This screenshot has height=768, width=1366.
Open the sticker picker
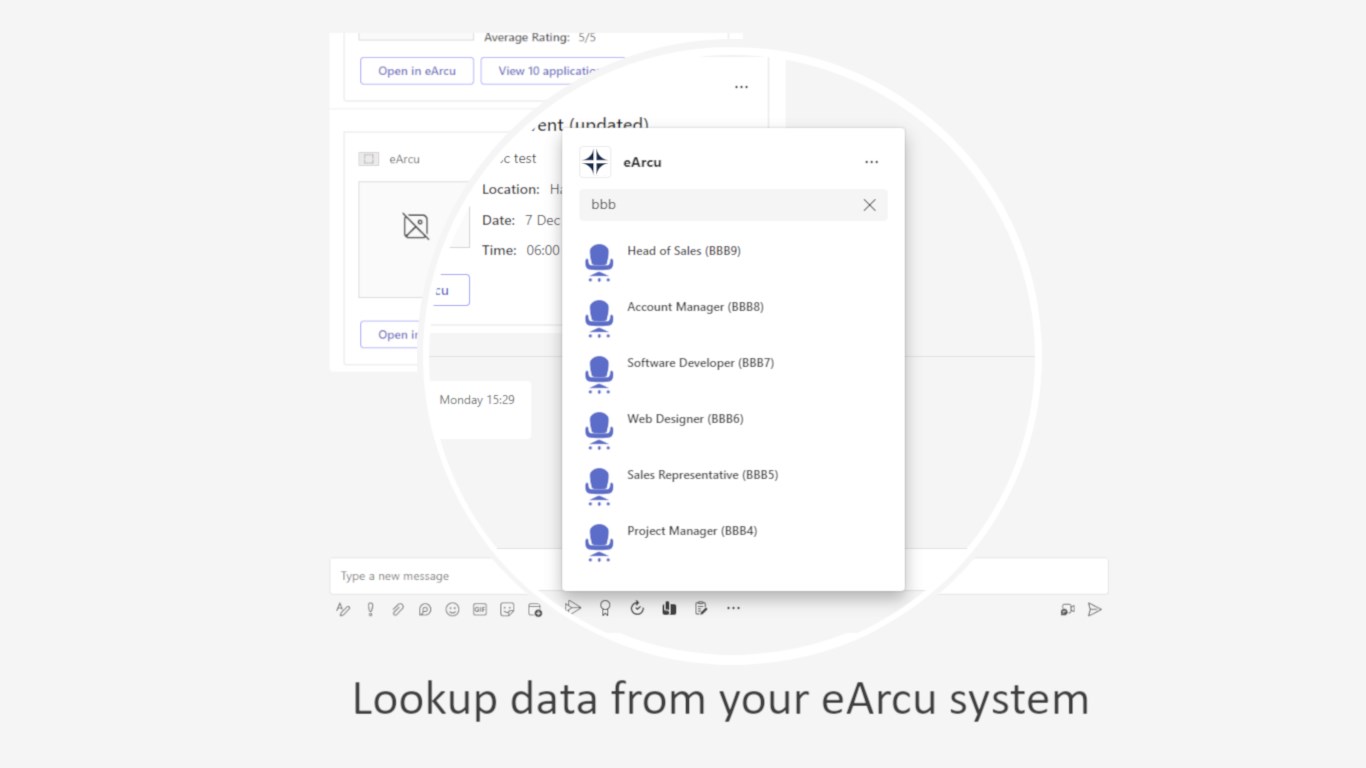(507, 609)
